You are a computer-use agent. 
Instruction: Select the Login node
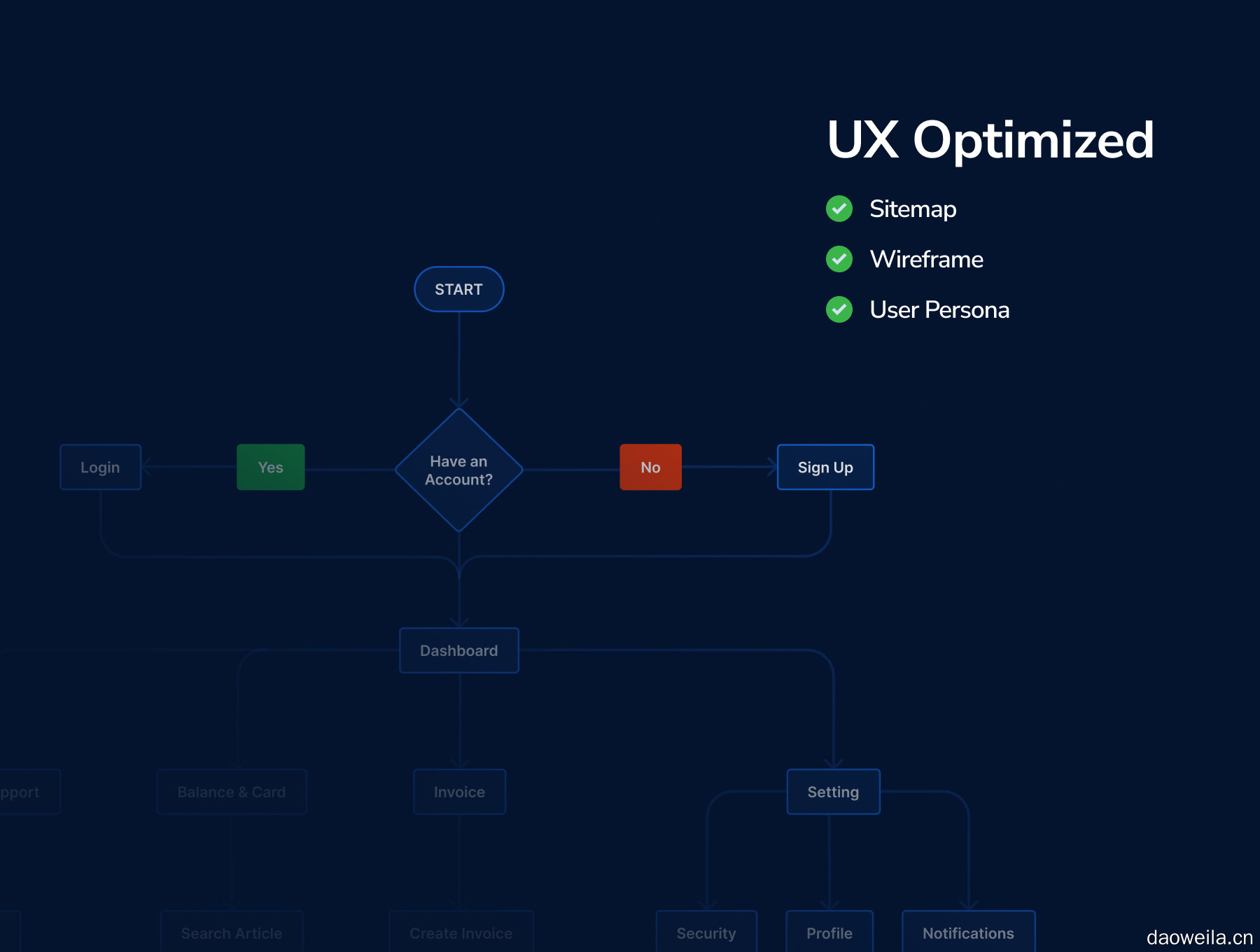pyautogui.click(x=100, y=467)
